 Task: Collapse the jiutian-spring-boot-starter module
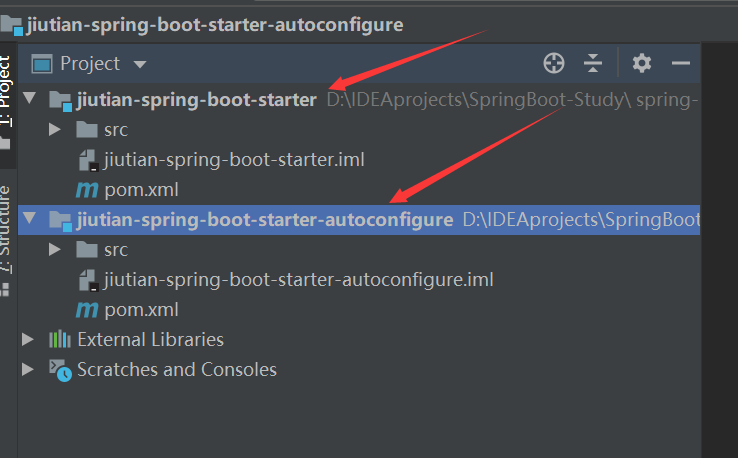point(28,99)
